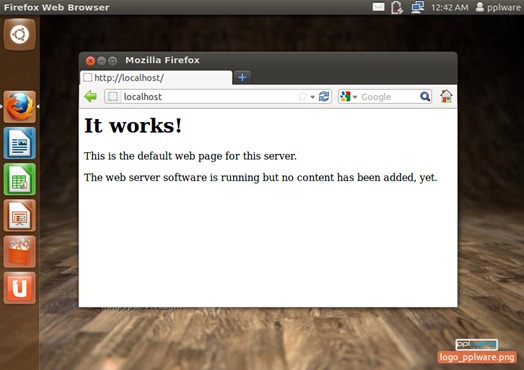Maximize the Mozilla Firefox window
The image size is (524, 370).
click(113, 61)
